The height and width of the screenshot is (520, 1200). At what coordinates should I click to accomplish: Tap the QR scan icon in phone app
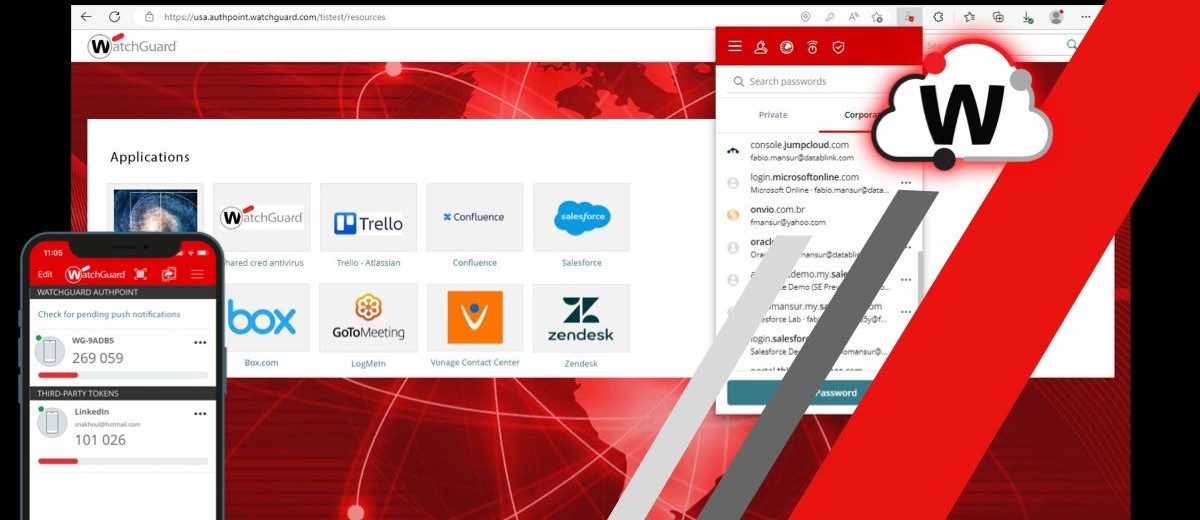click(141, 274)
